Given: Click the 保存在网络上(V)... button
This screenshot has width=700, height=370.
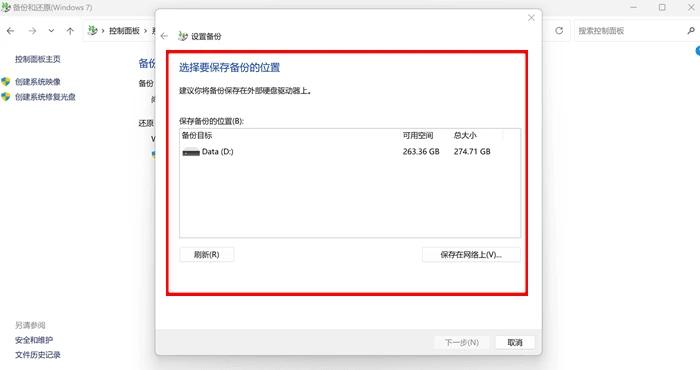Looking at the screenshot, I should [x=471, y=255].
